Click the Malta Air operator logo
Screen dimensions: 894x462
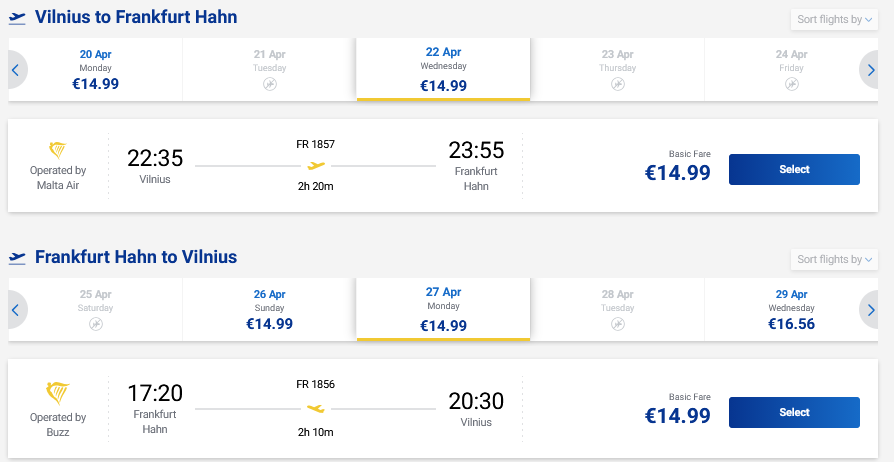point(58,150)
